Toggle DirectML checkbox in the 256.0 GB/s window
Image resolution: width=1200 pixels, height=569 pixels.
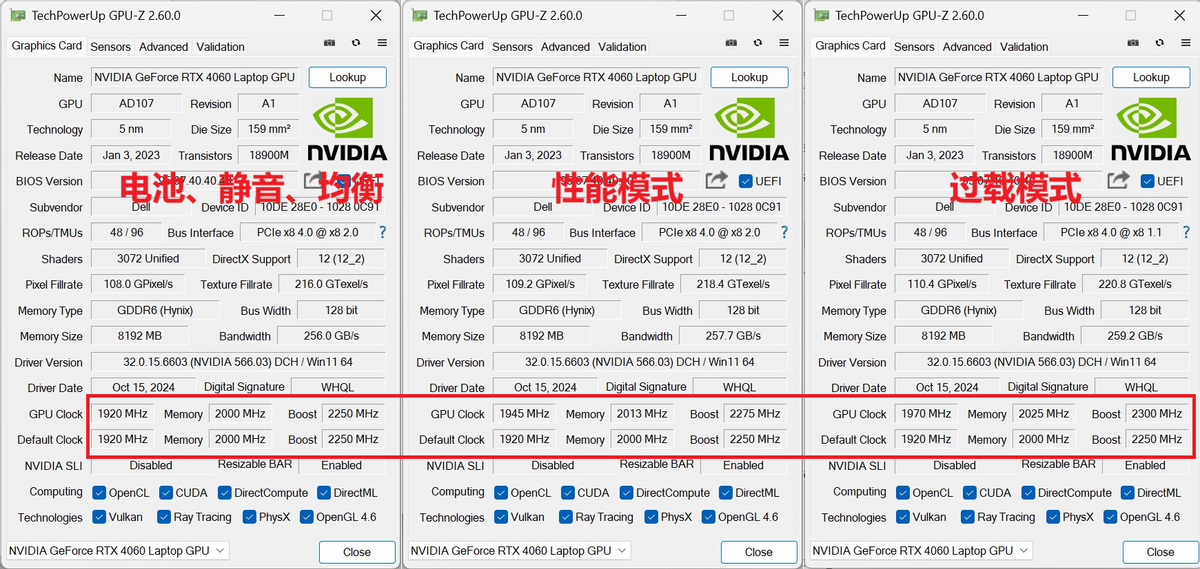[x=325, y=492]
